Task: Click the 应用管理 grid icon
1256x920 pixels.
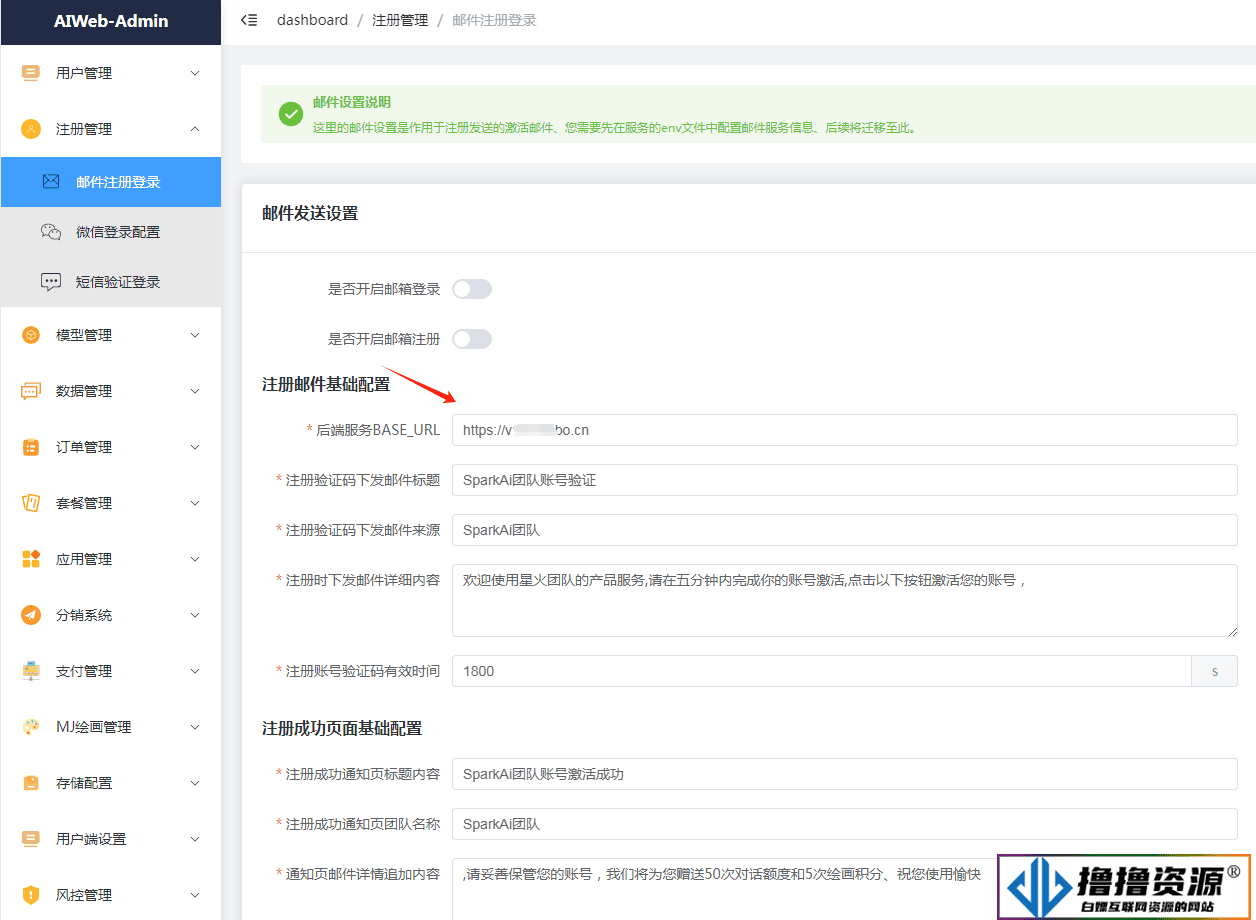Action: (31, 559)
